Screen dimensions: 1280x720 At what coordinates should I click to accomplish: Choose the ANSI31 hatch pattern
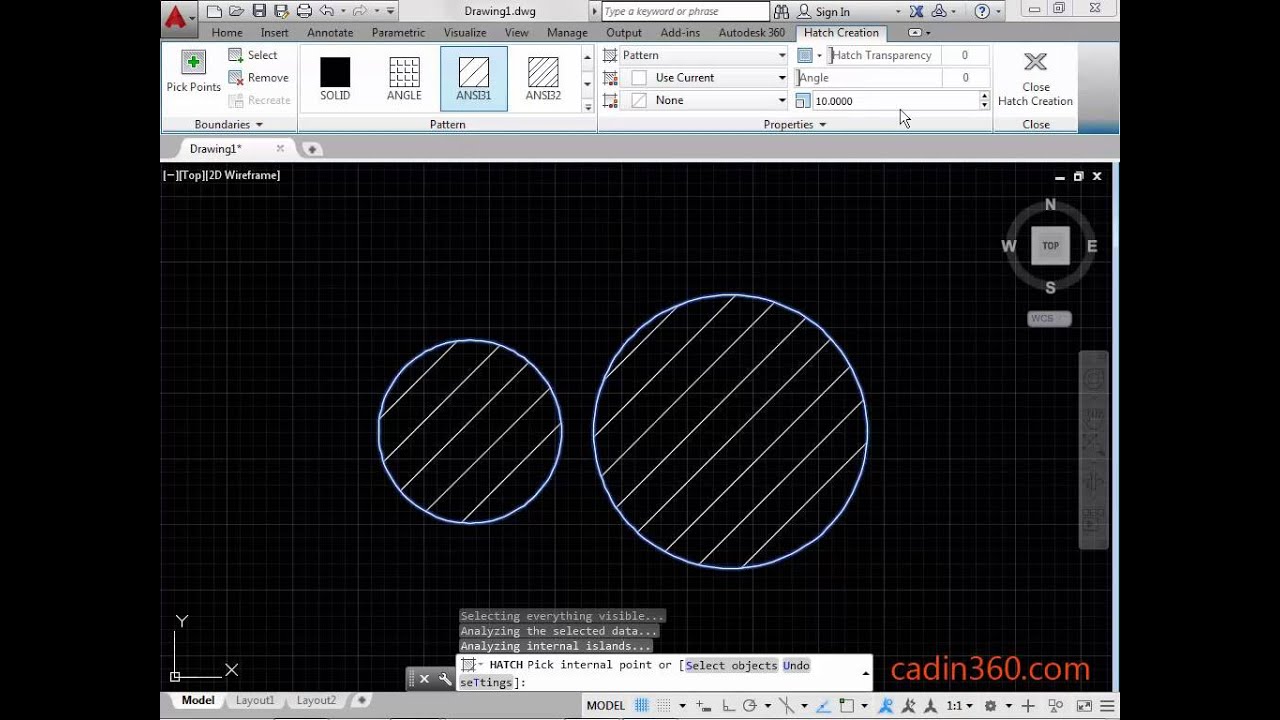click(x=474, y=78)
